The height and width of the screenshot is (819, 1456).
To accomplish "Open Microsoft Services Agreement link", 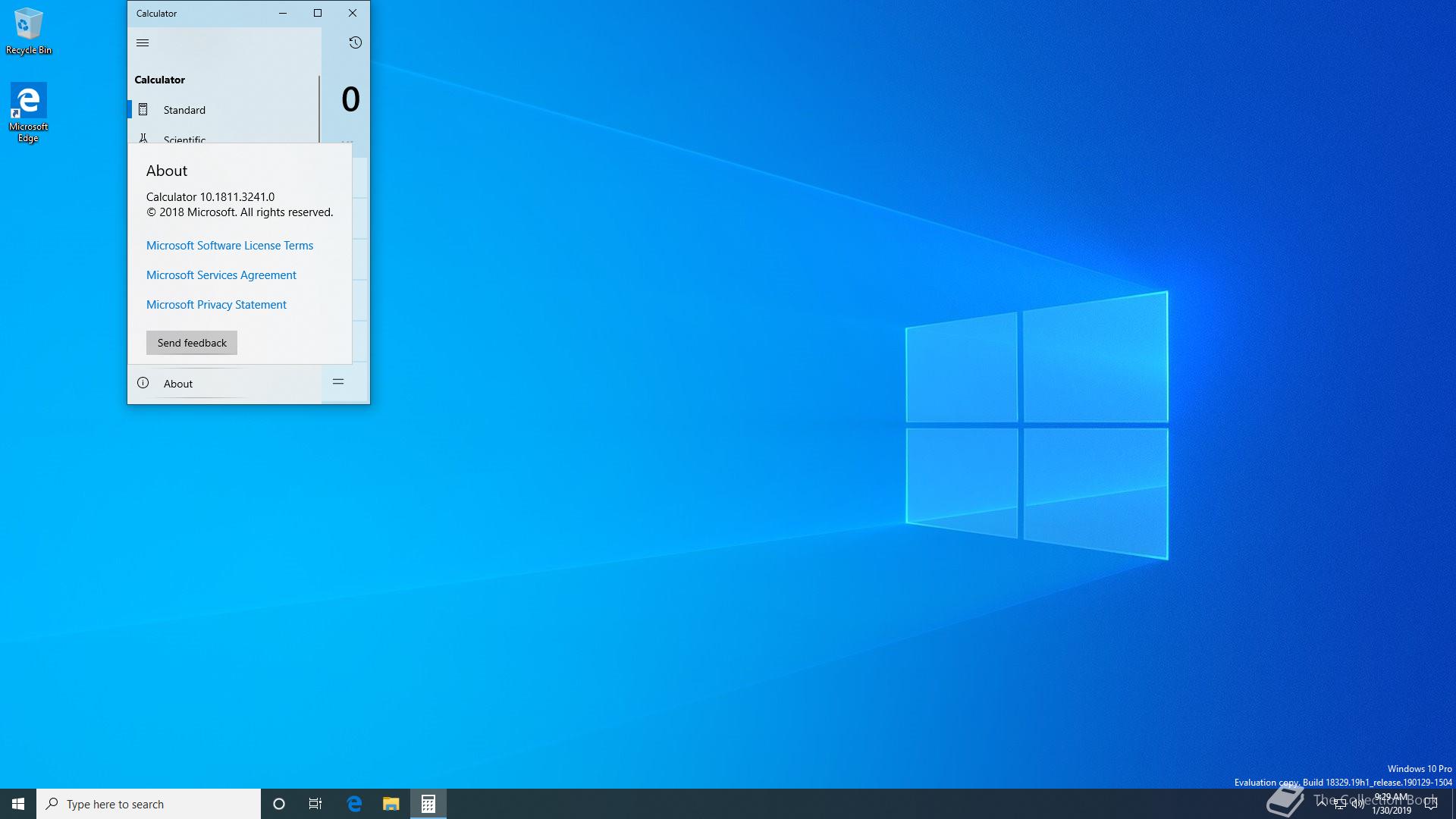I will (x=221, y=275).
